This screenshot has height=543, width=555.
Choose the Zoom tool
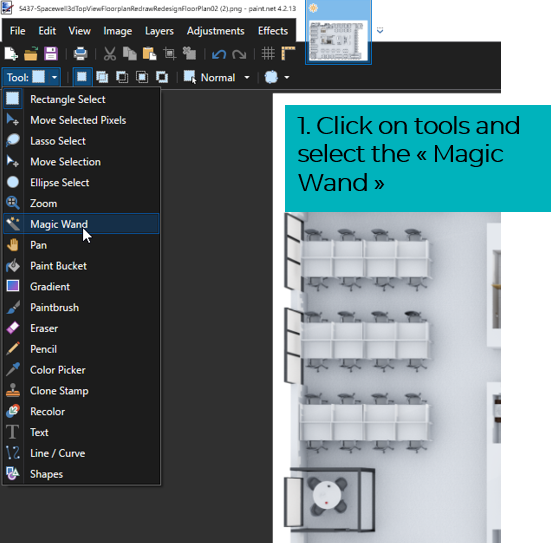(x=81, y=204)
